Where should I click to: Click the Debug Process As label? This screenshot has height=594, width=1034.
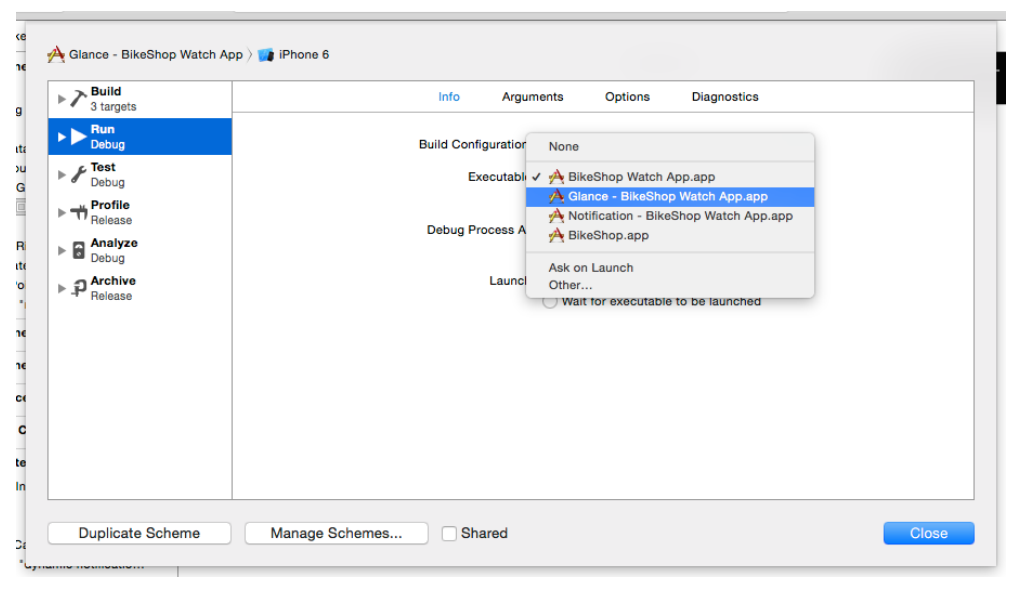click(476, 230)
